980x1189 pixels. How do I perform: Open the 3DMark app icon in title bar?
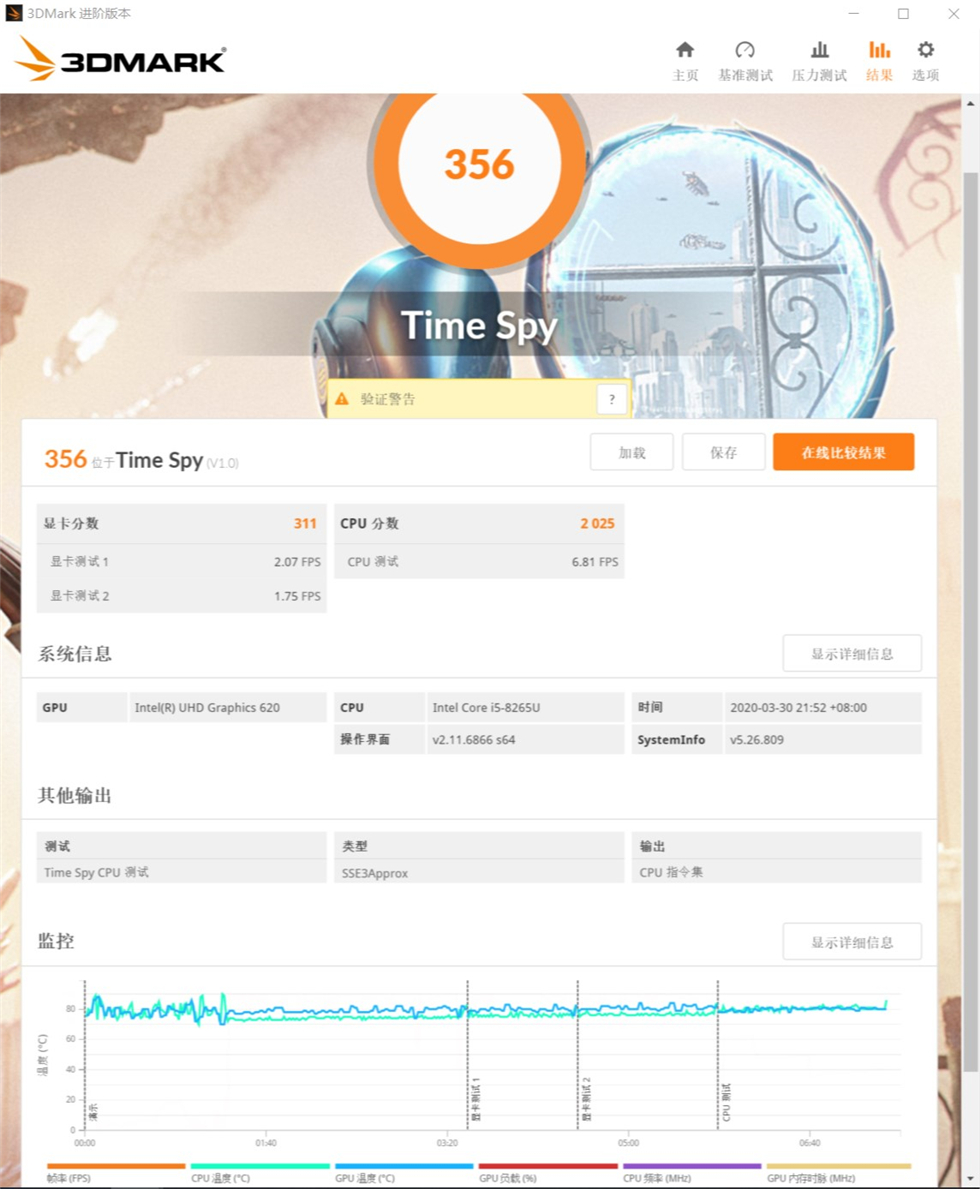coord(13,13)
